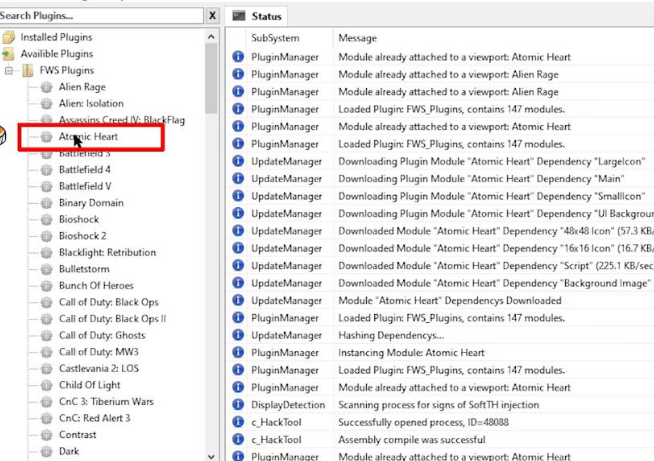Select the Bunch Of Heroes plugin
The width and height of the screenshot is (654, 461).
pos(96,285)
